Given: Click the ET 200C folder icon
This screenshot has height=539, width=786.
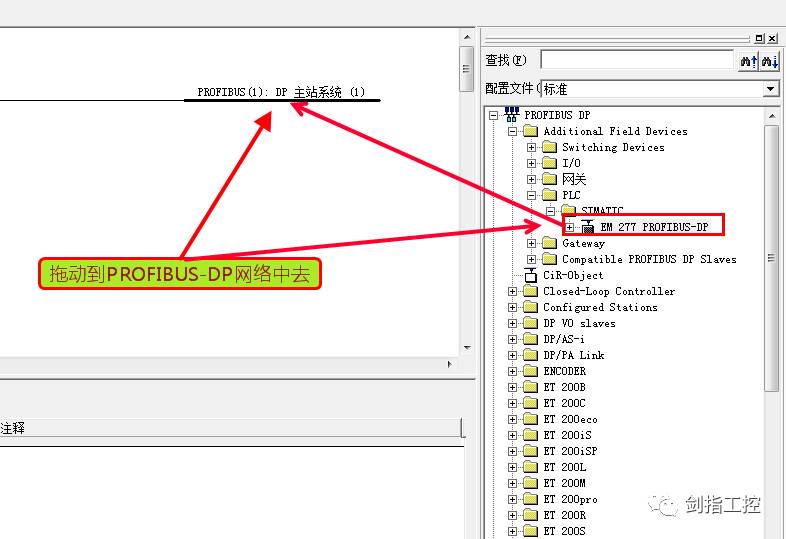Looking at the screenshot, I should point(530,403).
